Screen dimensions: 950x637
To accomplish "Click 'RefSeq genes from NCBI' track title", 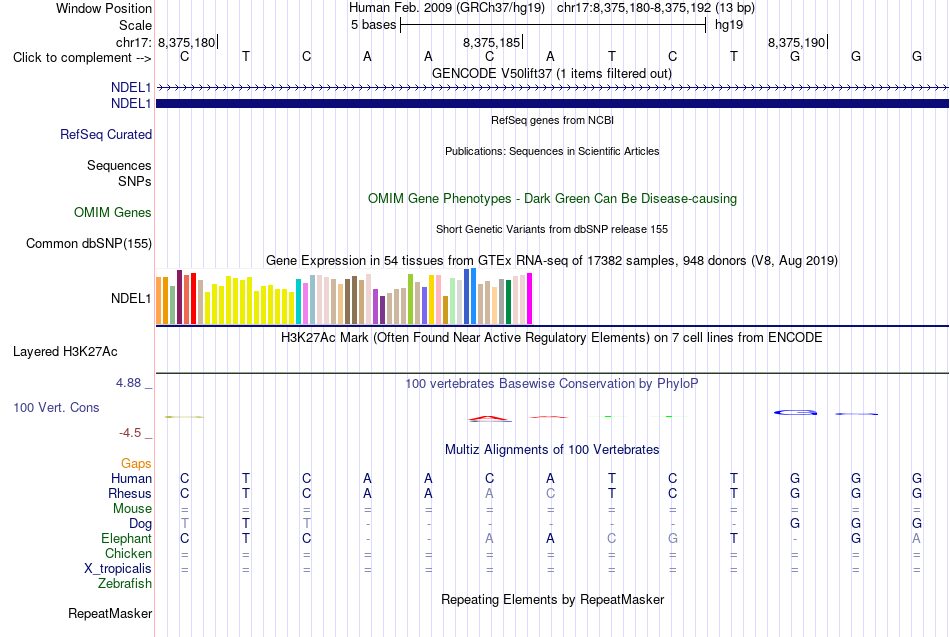I will (552, 120).
